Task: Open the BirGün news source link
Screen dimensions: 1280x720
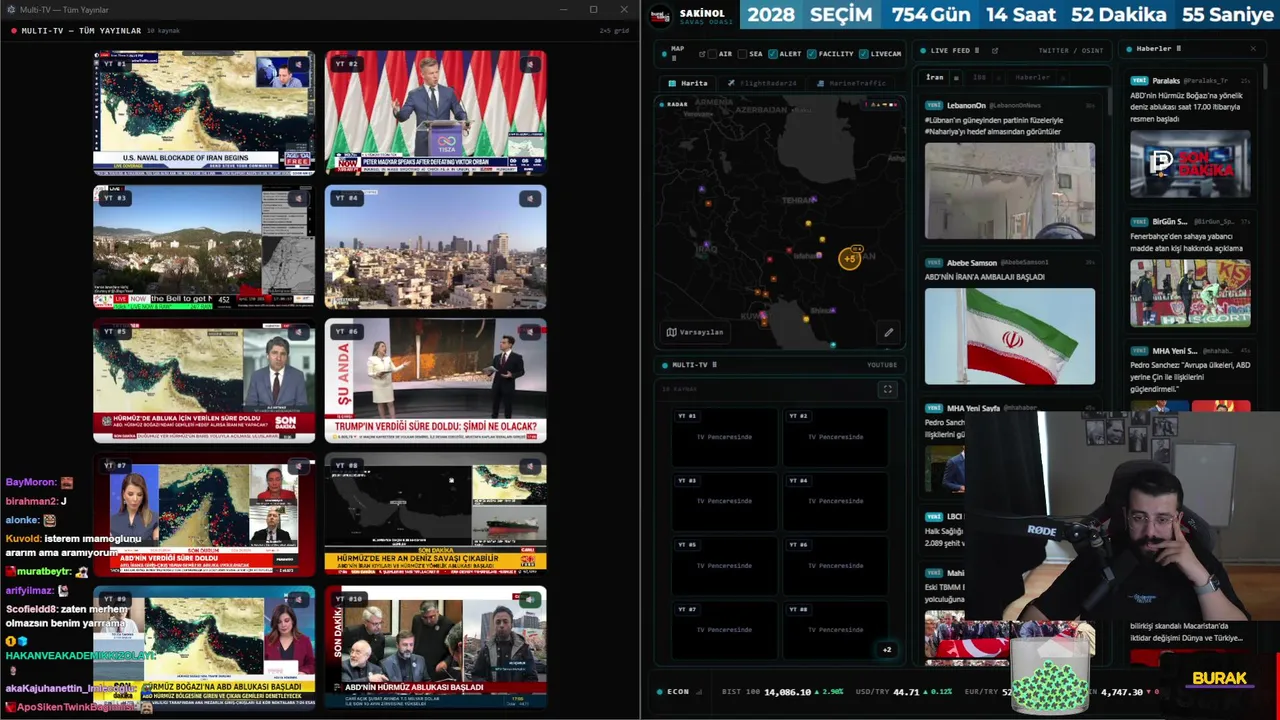Action: (1170, 221)
